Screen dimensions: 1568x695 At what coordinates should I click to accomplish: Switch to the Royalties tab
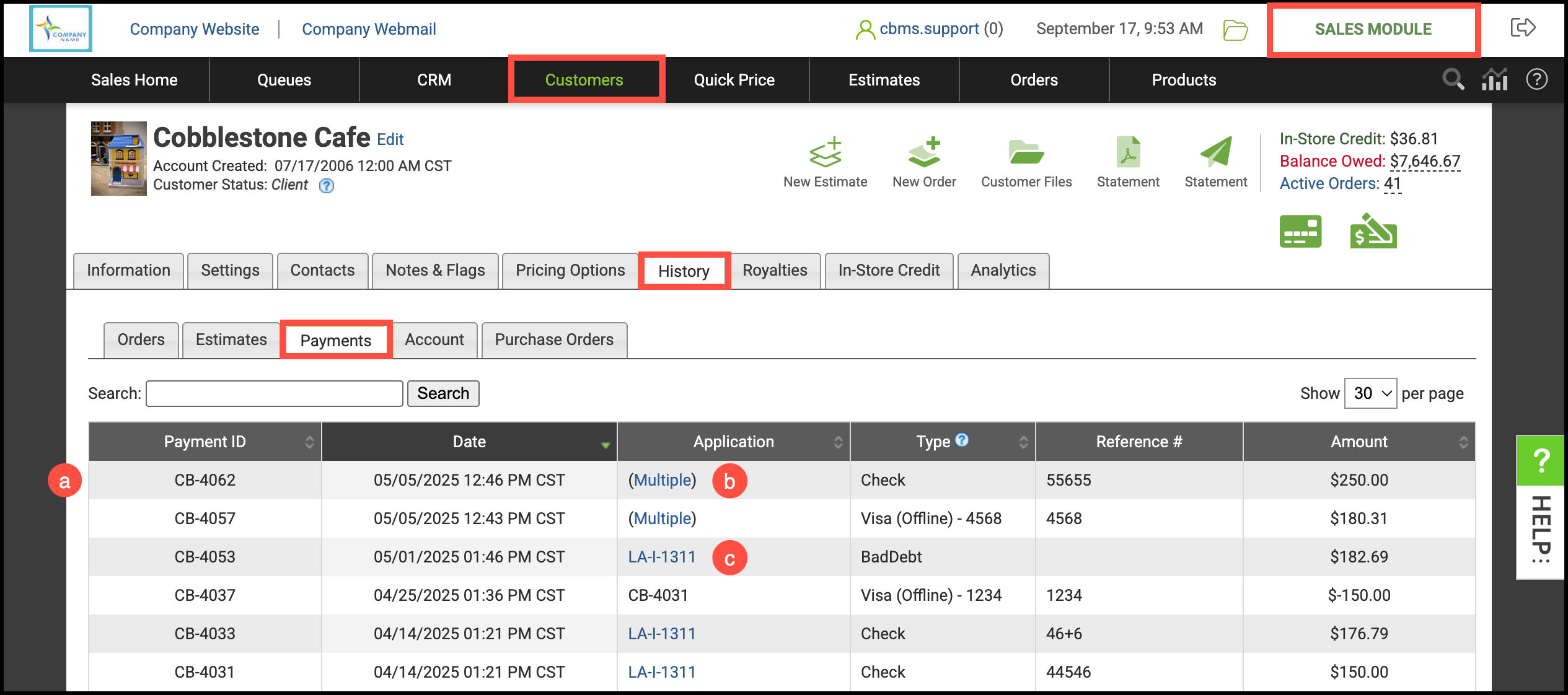pos(775,271)
